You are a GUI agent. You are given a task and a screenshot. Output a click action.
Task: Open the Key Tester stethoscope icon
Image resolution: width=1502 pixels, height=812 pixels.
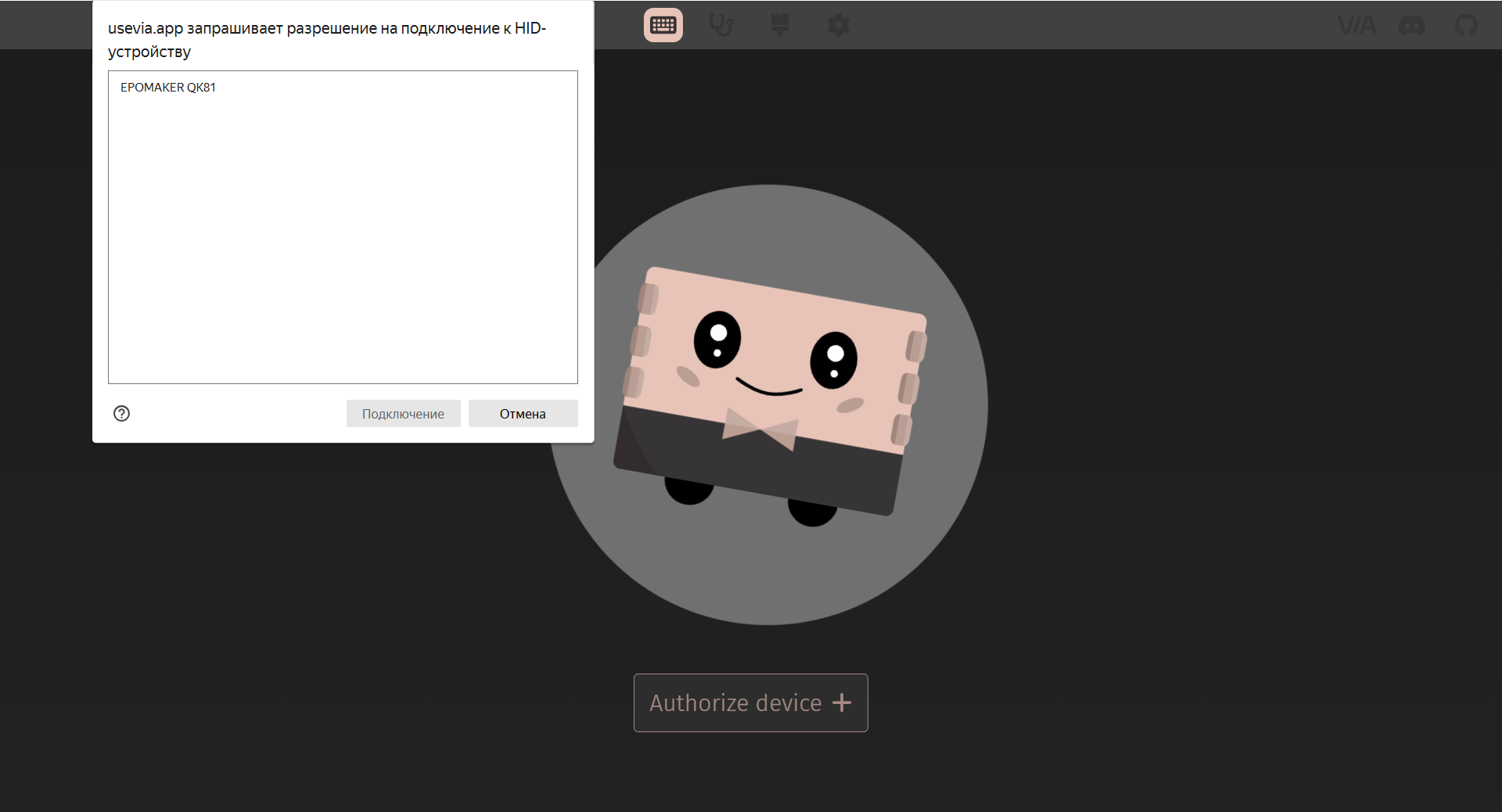[721, 25]
